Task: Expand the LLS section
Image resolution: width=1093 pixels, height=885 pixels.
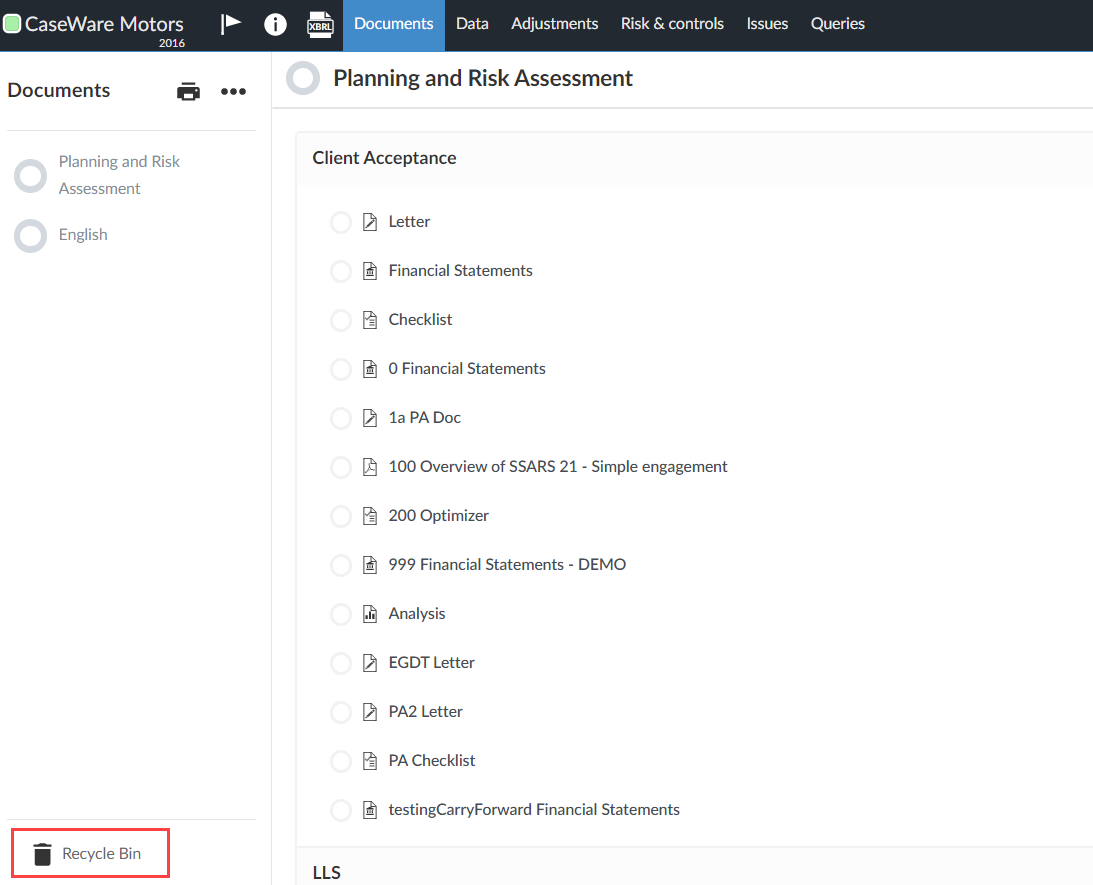Action: coord(327,872)
